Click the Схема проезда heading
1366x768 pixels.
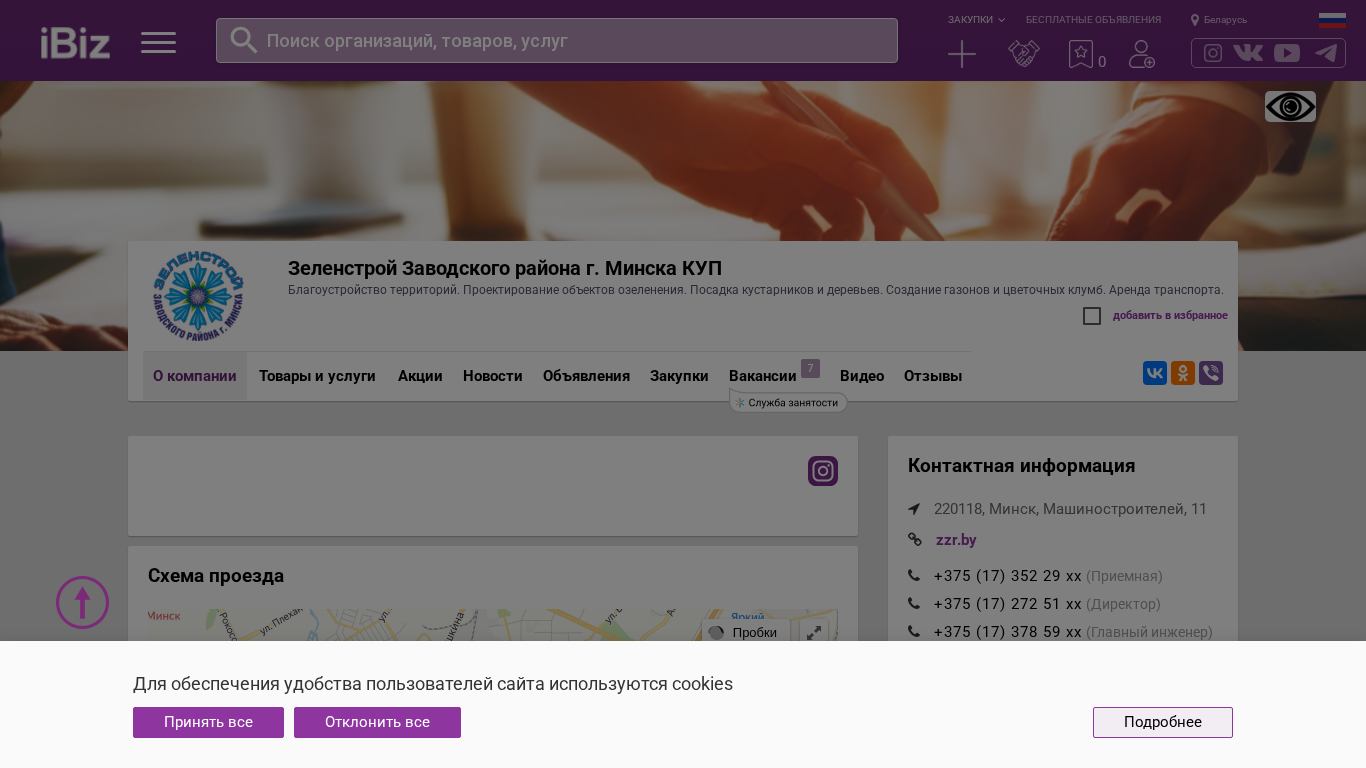216,576
